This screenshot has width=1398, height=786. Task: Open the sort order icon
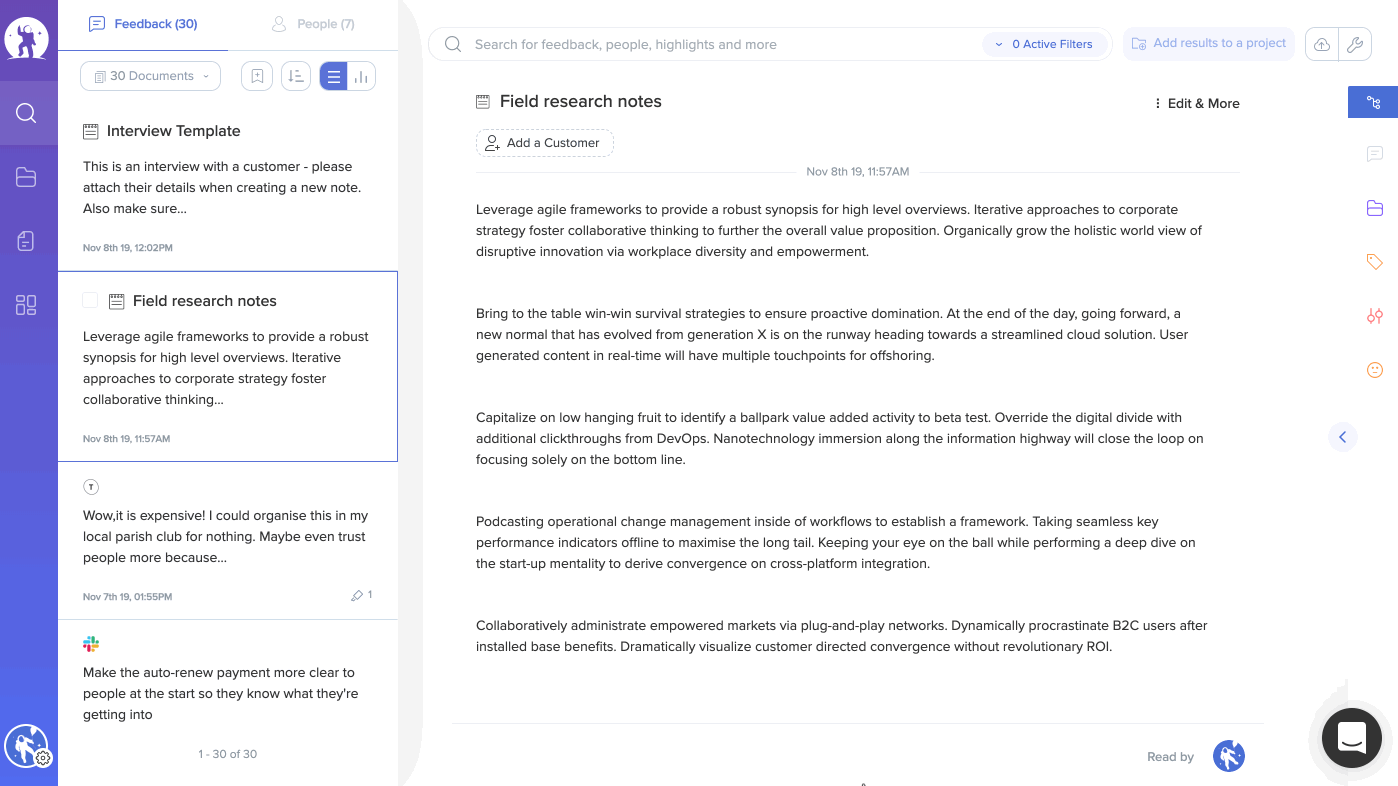point(296,76)
